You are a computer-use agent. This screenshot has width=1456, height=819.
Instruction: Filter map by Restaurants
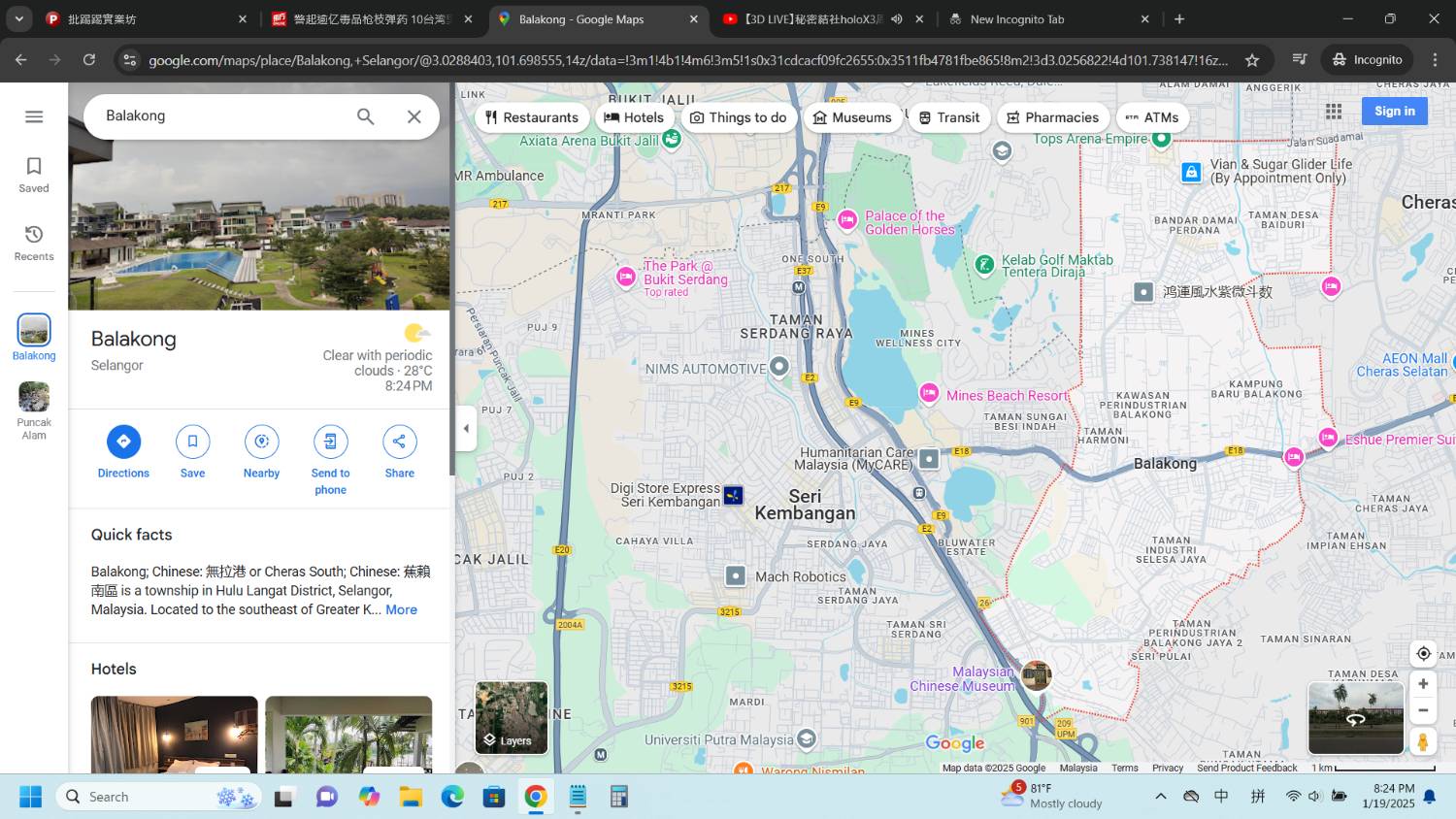(532, 117)
